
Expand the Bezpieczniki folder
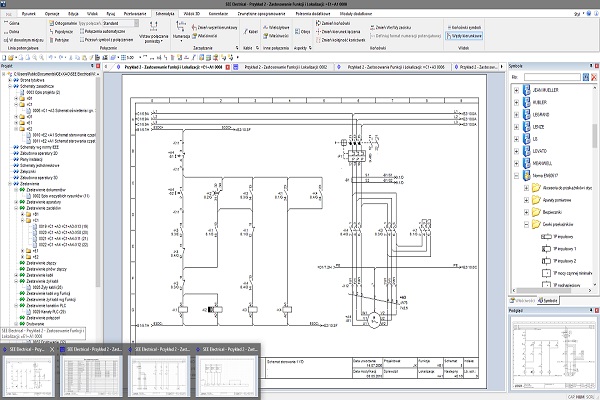(526, 212)
